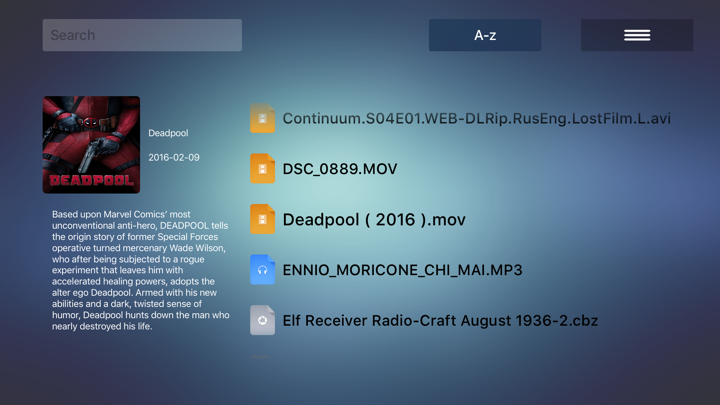Screen dimensions: 720x405
Task: Click the partially visible item below Elf Receiver
Action: point(260,356)
